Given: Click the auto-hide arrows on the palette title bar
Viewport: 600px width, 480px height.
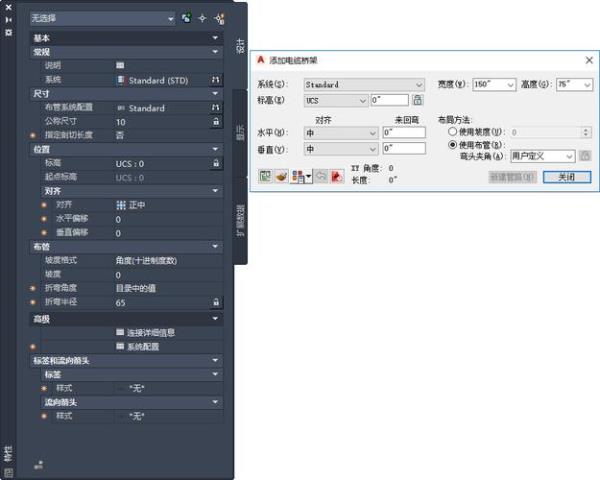Looking at the screenshot, I should 8,20.
